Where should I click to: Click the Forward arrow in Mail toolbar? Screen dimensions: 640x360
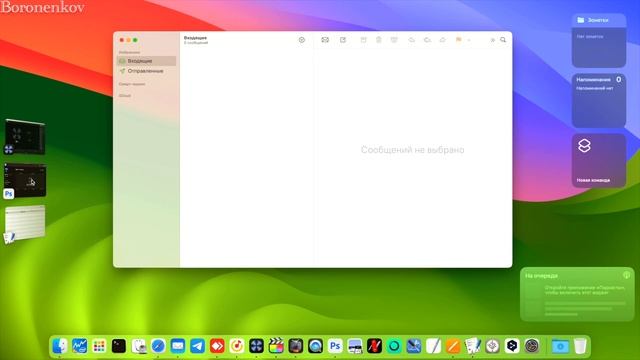click(442, 40)
